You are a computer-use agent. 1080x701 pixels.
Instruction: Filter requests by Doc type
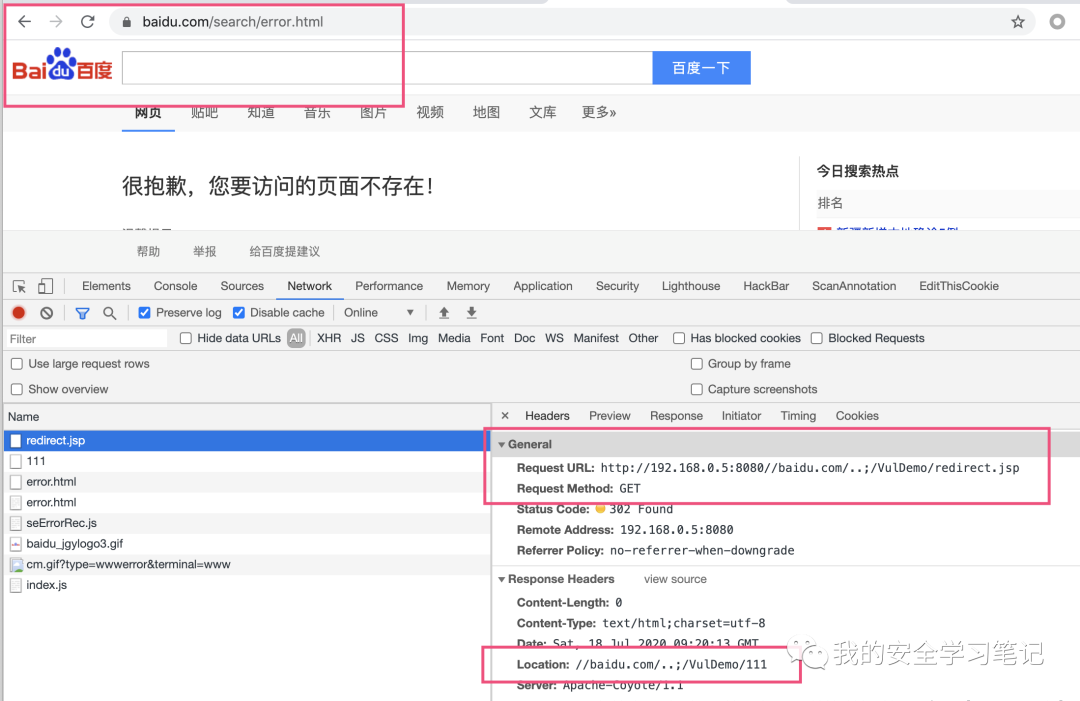[524, 338]
